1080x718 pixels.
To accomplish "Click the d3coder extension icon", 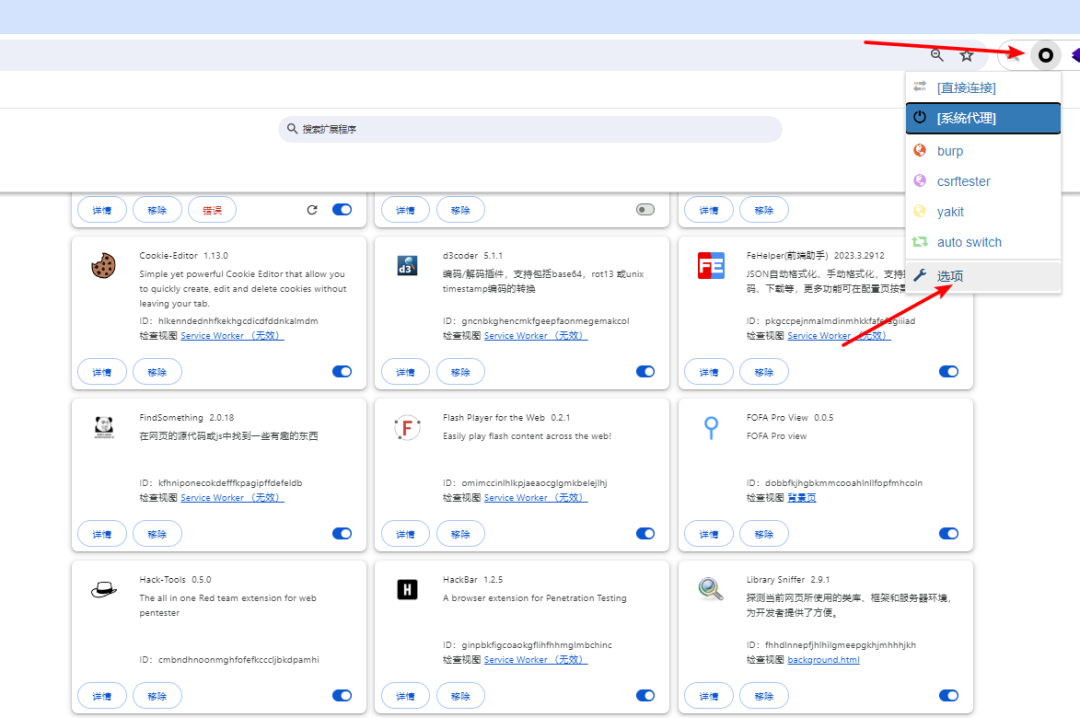I will [x=407, y=265].
